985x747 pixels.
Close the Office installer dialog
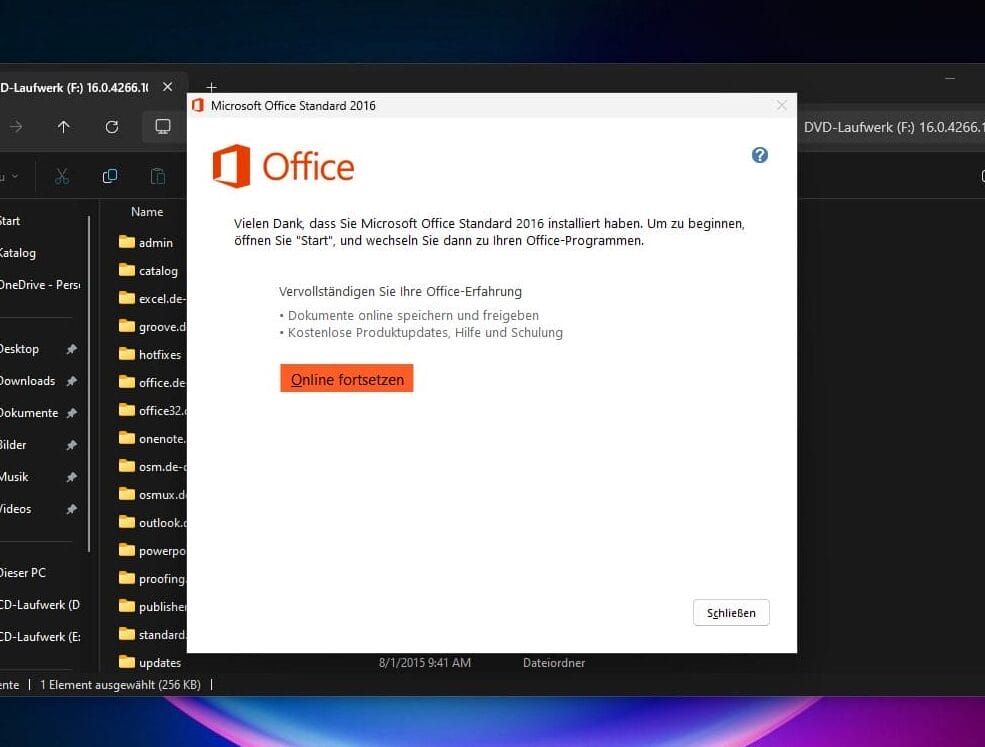(x=781, y=105)
